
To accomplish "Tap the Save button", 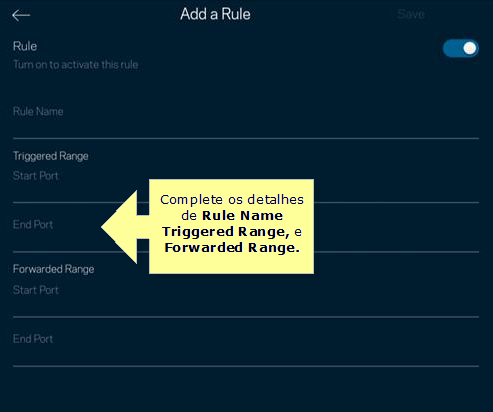I will (411, 14).
